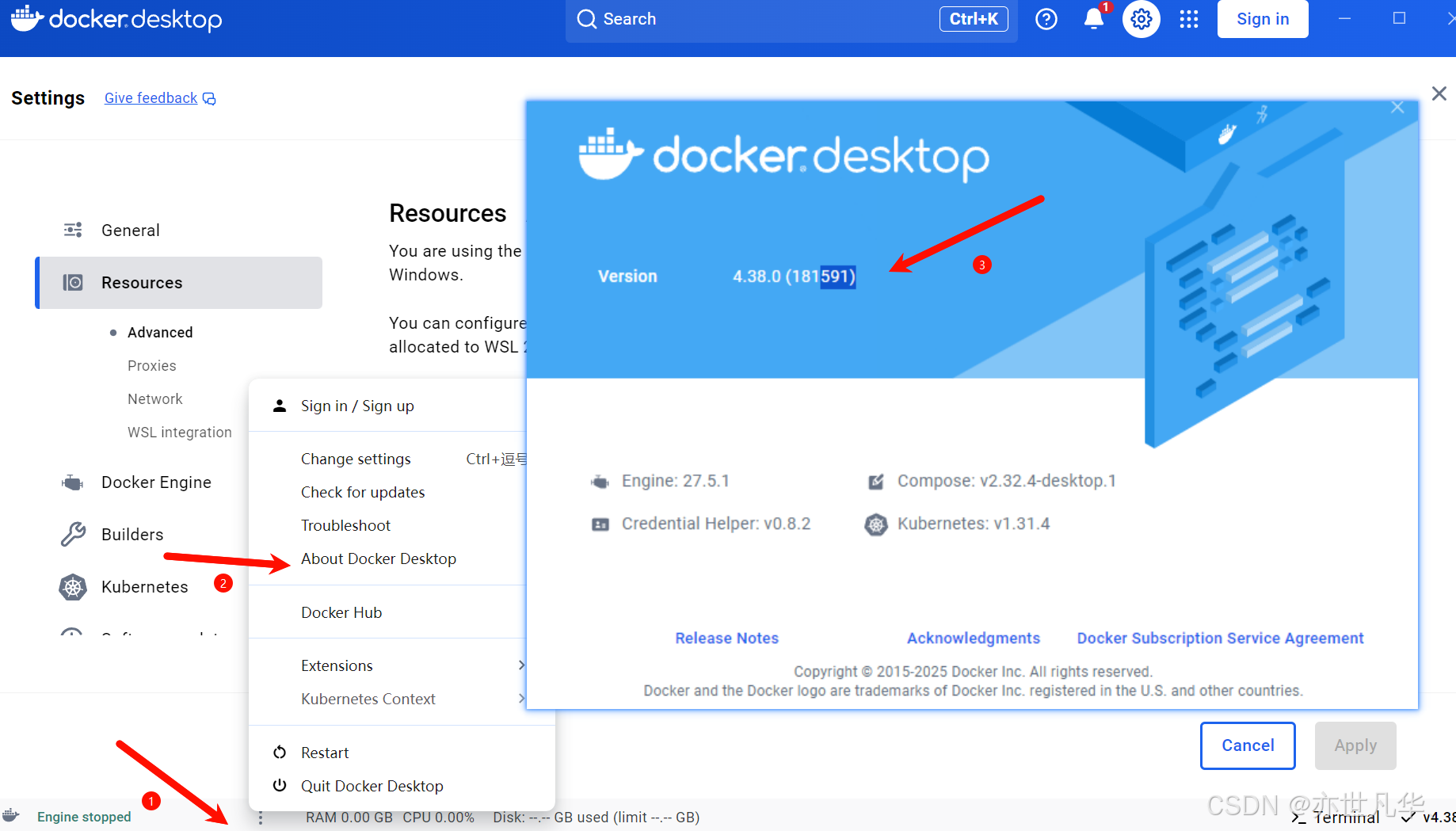Select General in settings sidebar
Screen dimensions: 1456x831
point(178,231)
